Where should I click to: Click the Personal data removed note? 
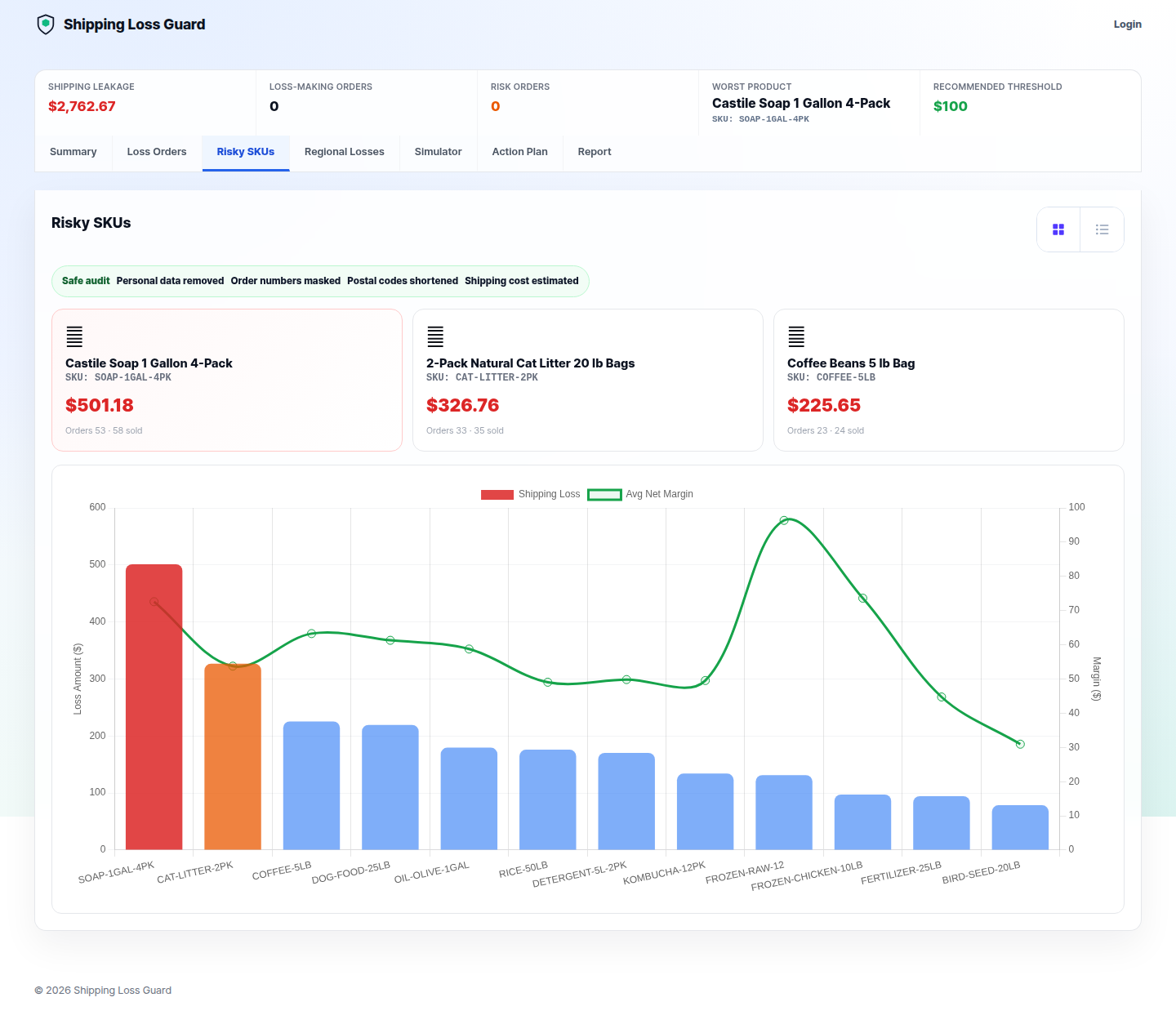coord(170,281)
